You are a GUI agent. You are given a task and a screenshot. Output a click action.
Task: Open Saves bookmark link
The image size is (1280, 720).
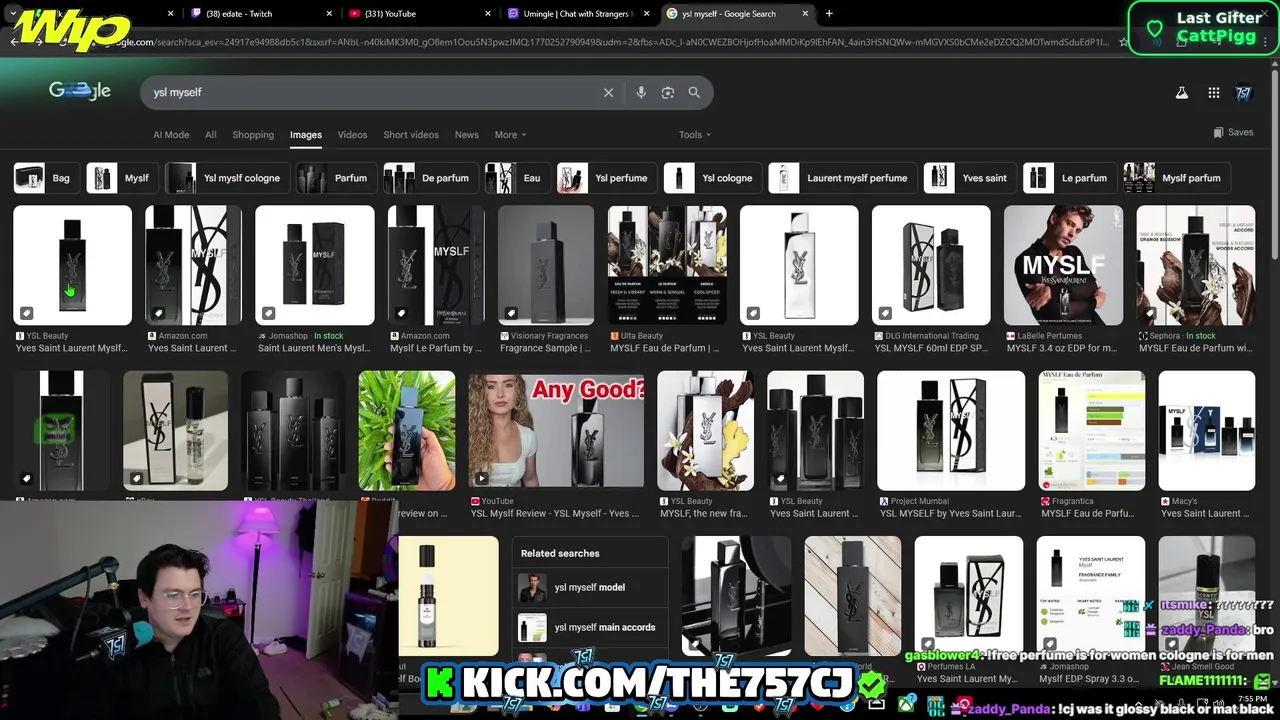pos(1233,132)
